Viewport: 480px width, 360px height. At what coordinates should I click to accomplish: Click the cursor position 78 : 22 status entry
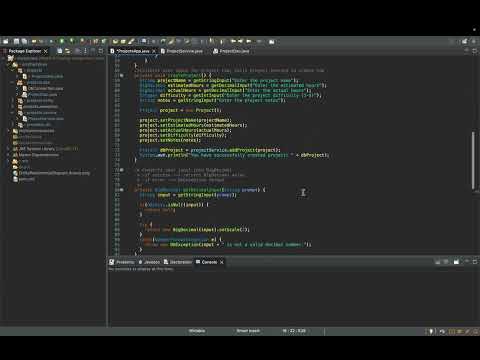pos(294,331)
